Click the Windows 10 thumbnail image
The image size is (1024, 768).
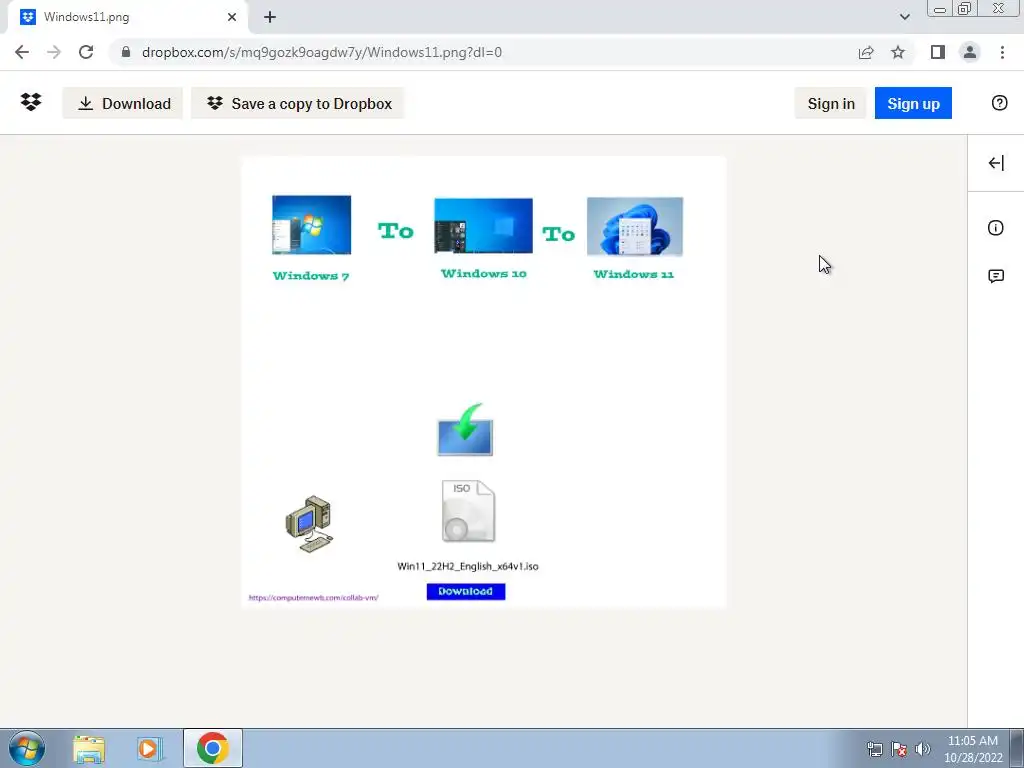point(483,226)
